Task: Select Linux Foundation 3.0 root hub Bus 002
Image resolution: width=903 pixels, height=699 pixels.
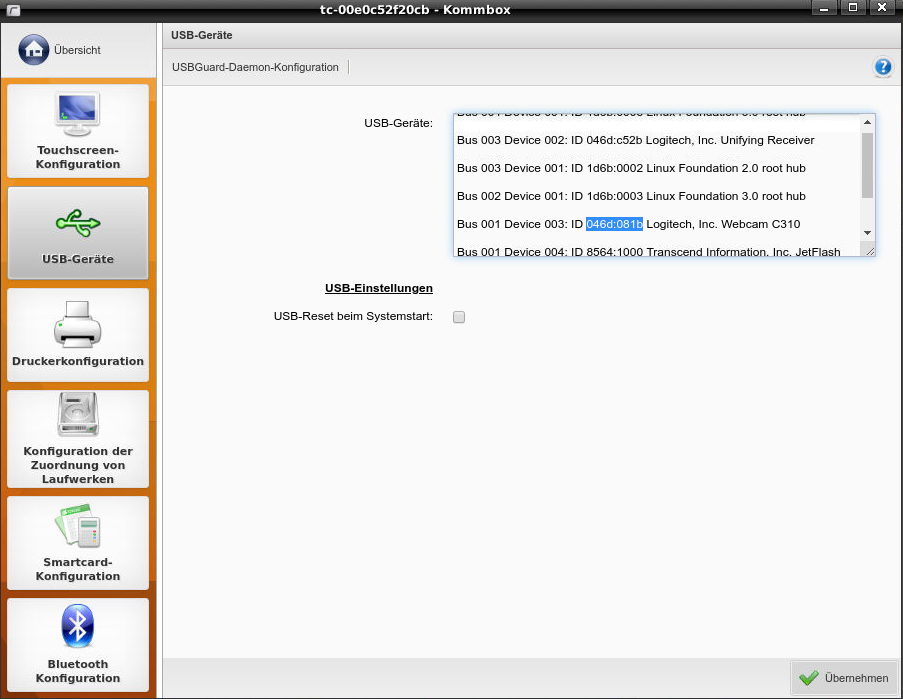Action: 630,196
